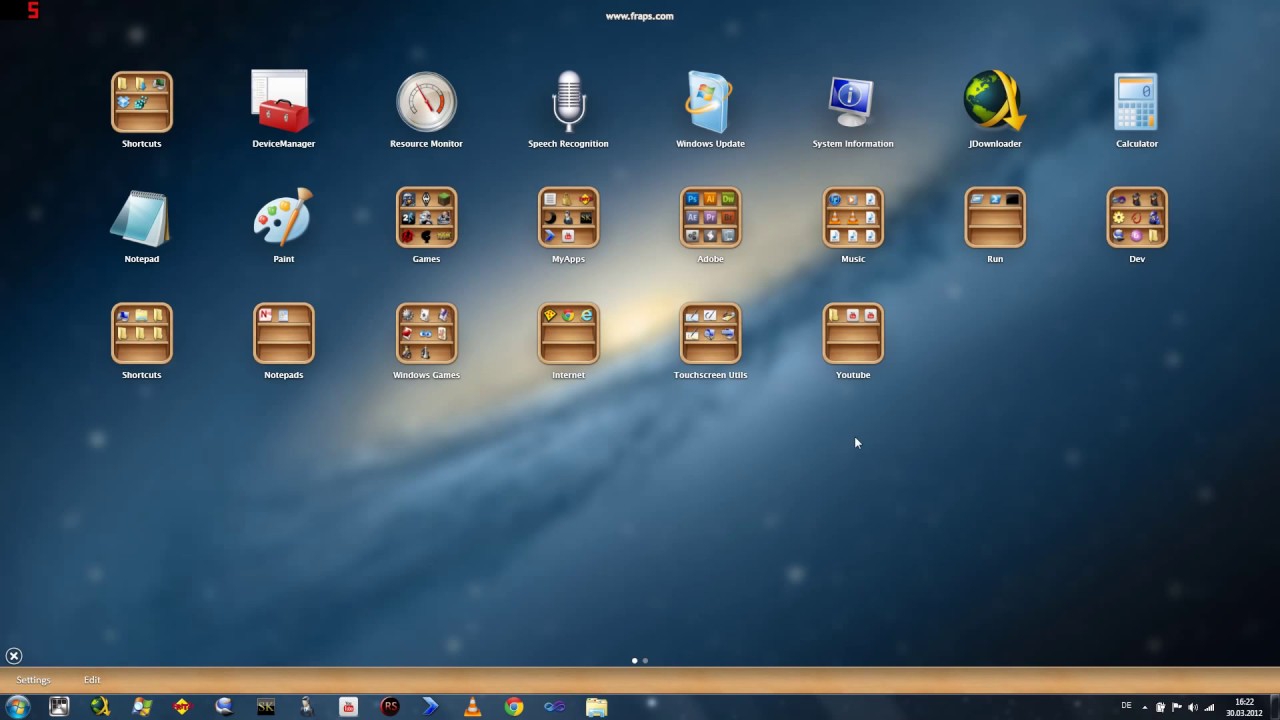This screenshot has width=1280, height=720.
Task: Launch Resource Monitor
Action: 426,102
